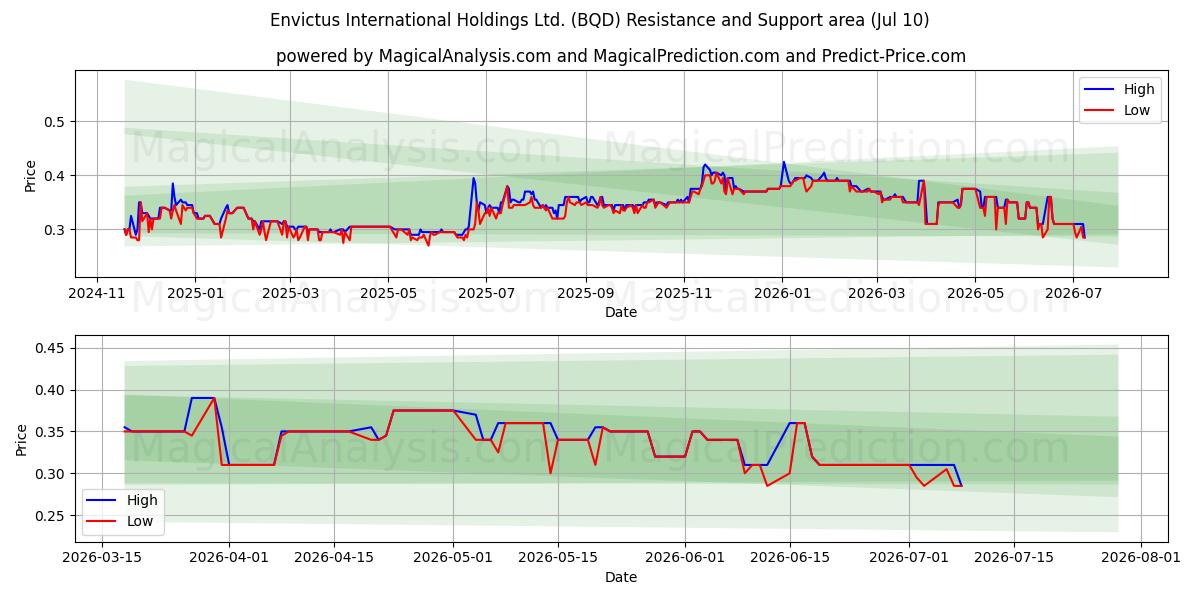Click the 2025-01 tick label
Screen dimensions: 1200x600
(x=194, y=295)
